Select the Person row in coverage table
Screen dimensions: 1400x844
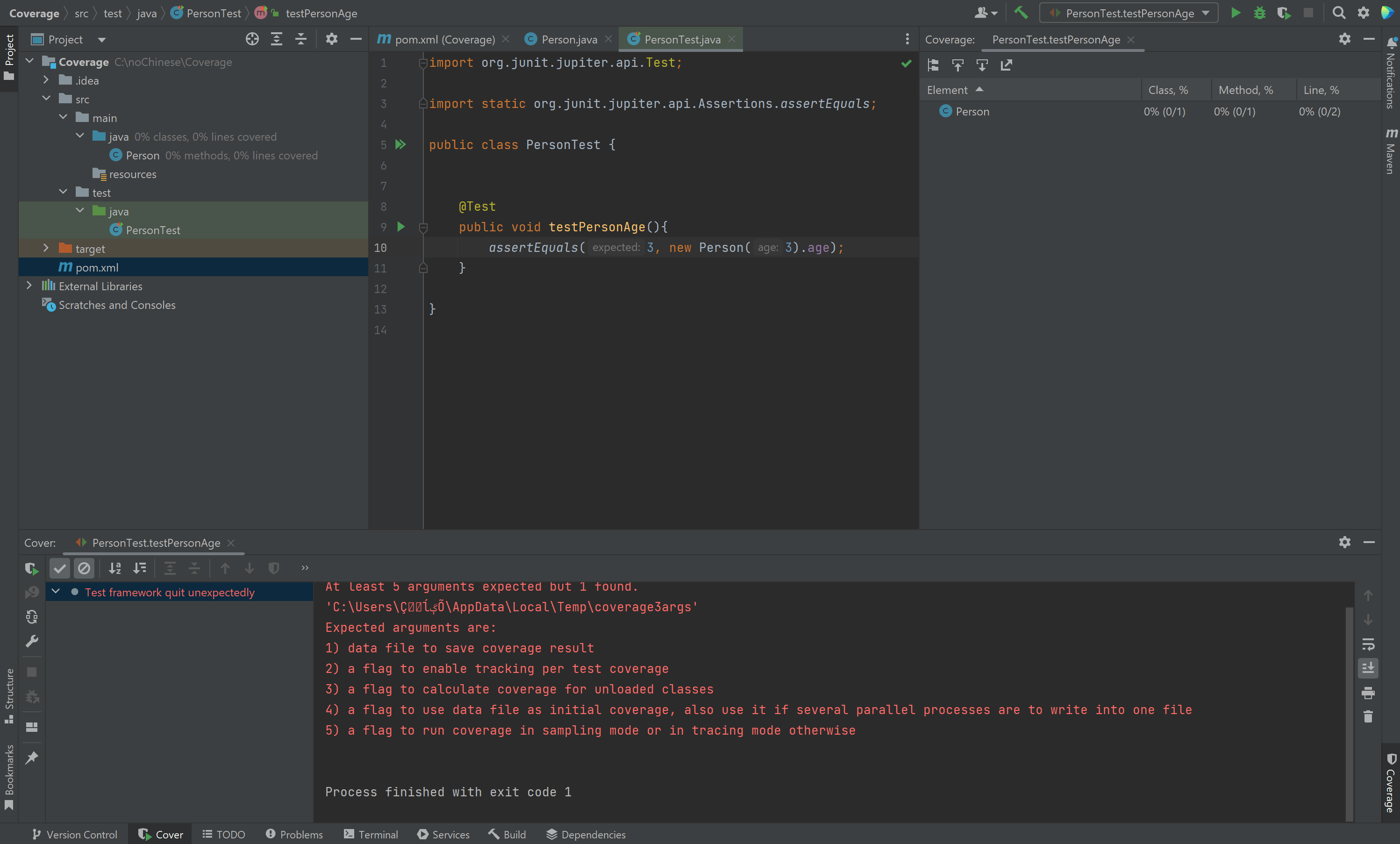(972, 111)
